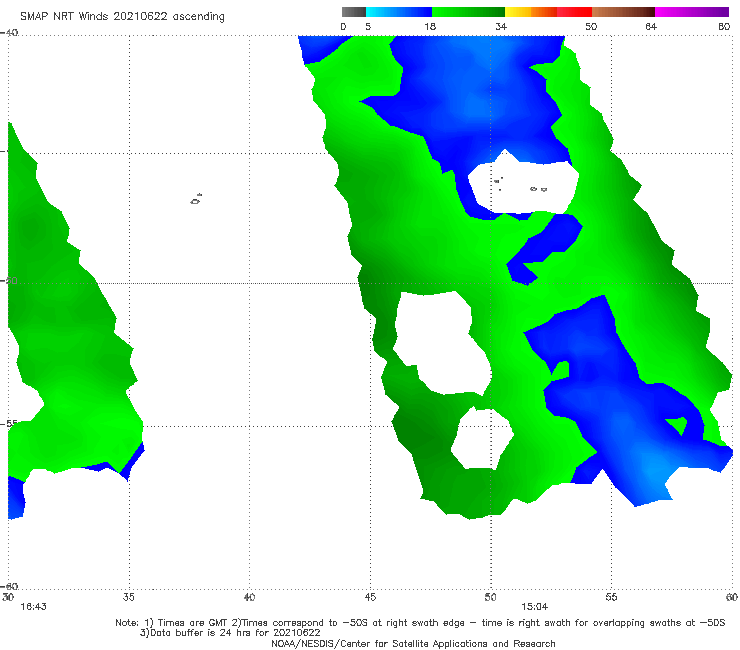This screenshot has height=650, width=740.
Task: Click the magenta-purple segment of the color bar
Action: 692,12
